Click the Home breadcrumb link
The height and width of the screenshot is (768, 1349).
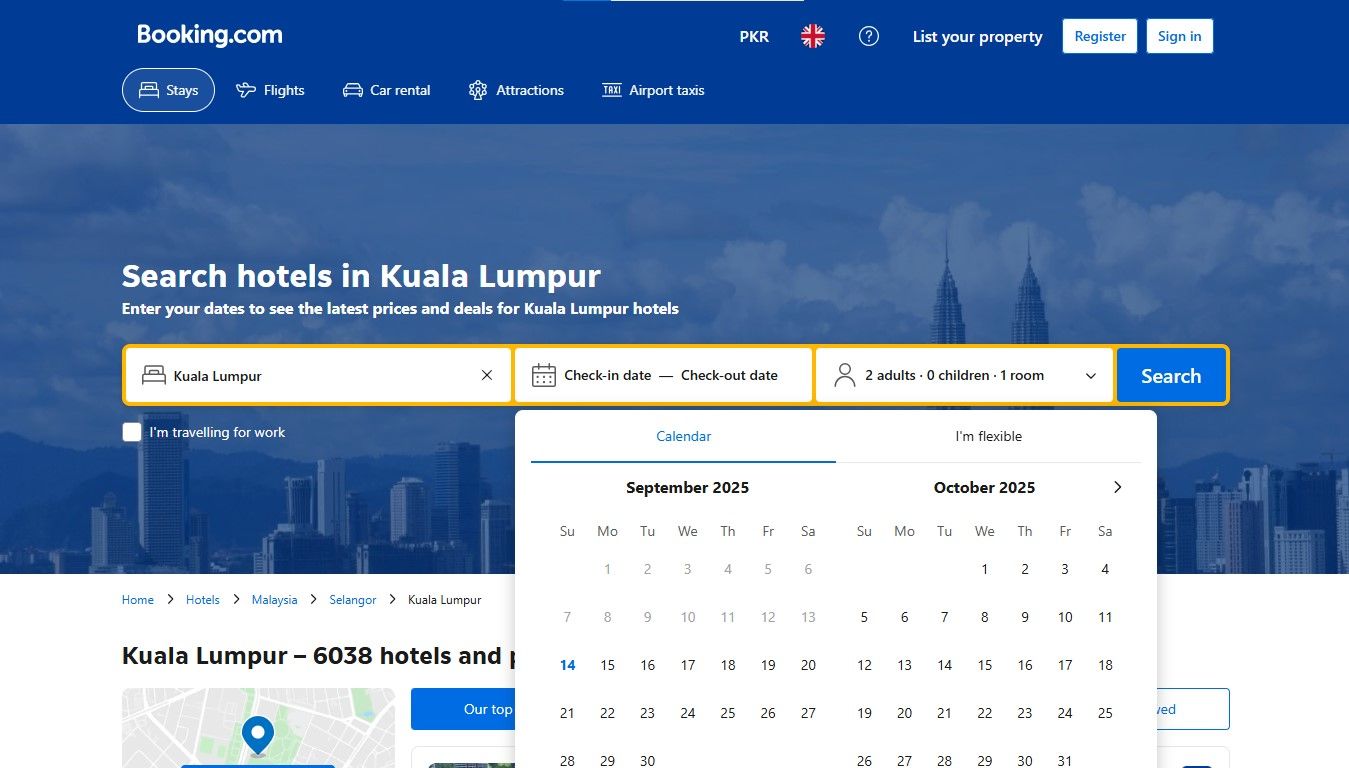[x=138, y=600]
